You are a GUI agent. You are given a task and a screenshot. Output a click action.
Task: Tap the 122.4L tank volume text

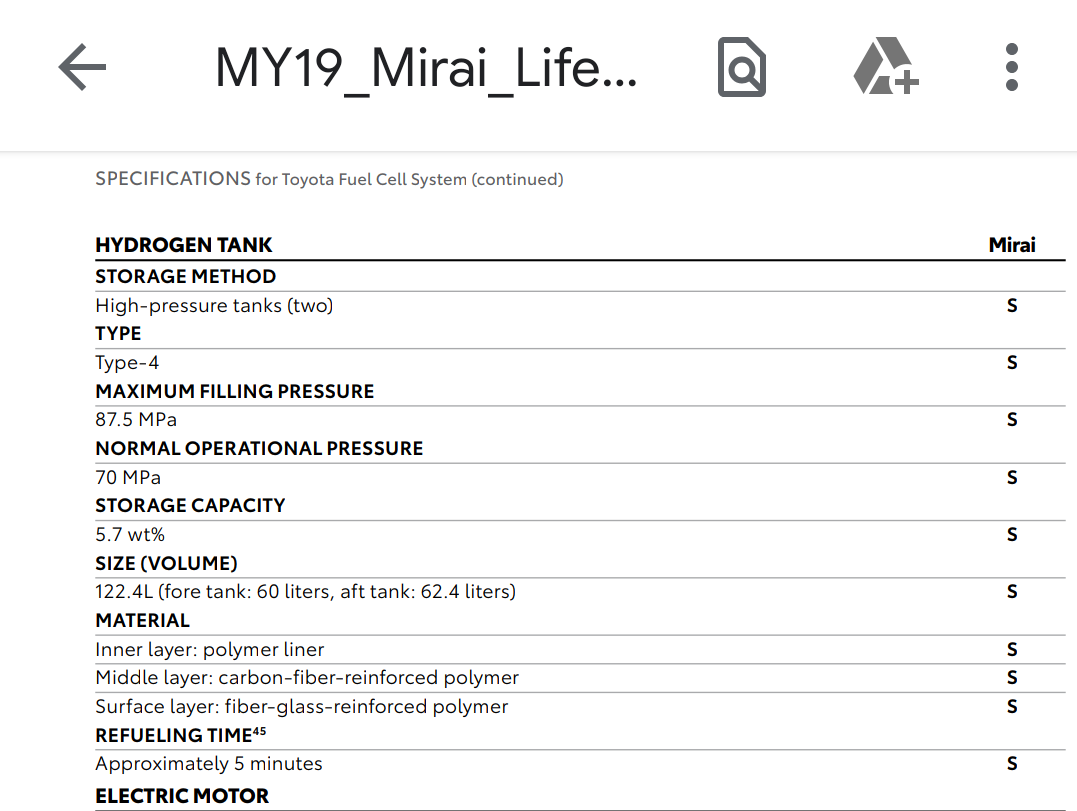(x=305, y=592)
